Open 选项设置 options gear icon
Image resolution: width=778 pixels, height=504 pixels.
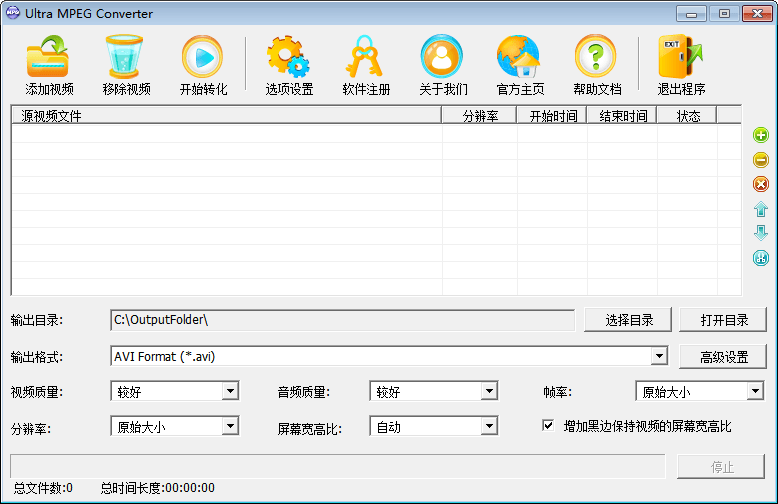288,57
